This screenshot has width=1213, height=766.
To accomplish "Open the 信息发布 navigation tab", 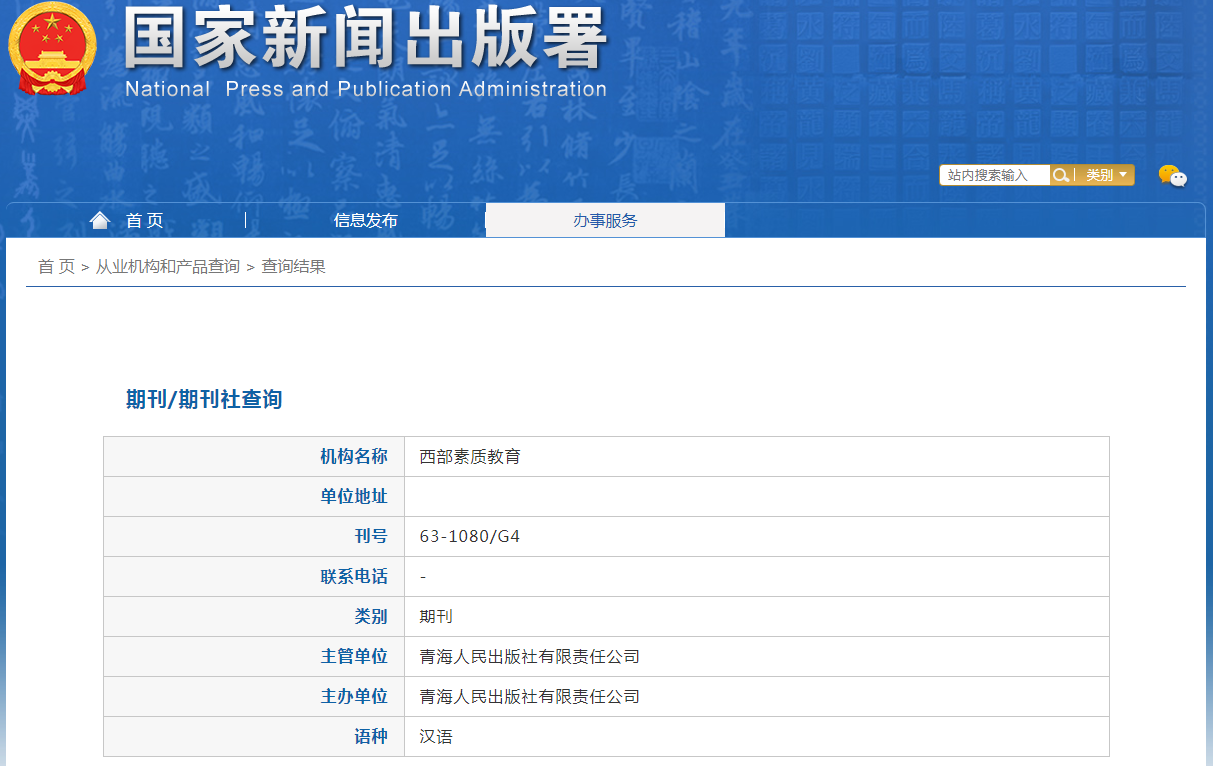I will (365, 221).
